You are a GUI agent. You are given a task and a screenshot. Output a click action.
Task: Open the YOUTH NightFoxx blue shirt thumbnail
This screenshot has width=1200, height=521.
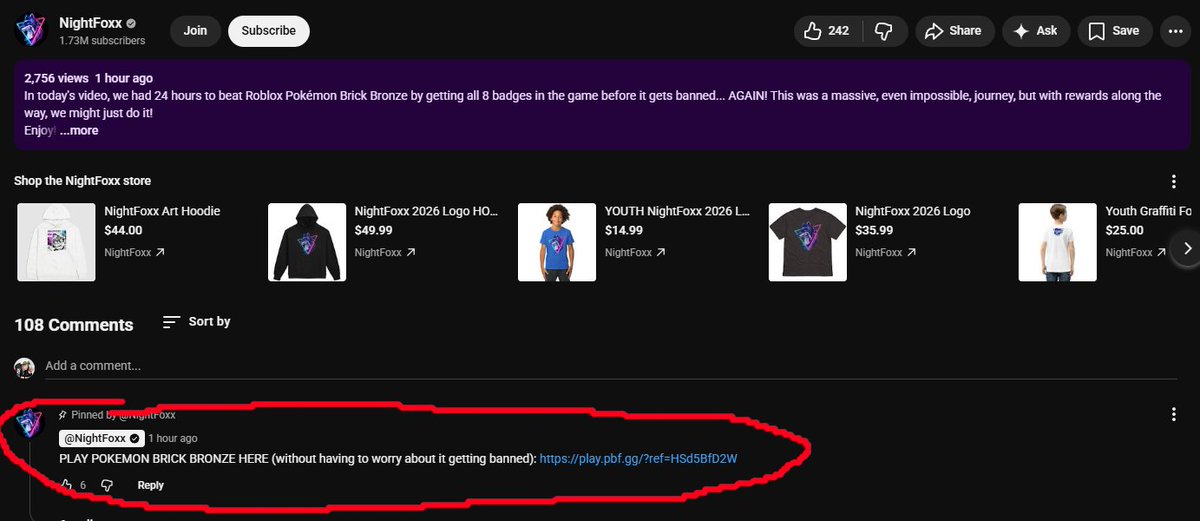pyautogui.click(x=557, y=242)
